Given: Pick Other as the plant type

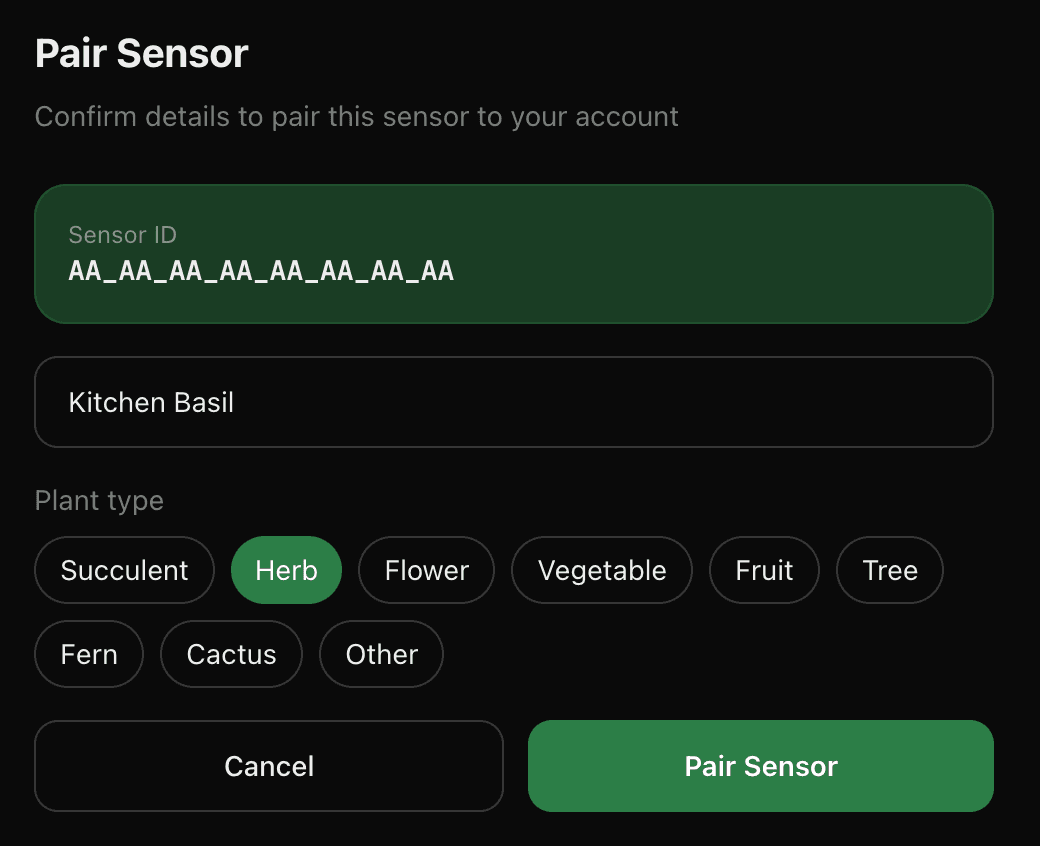Looking at the screenshot, I should (381, 654).
